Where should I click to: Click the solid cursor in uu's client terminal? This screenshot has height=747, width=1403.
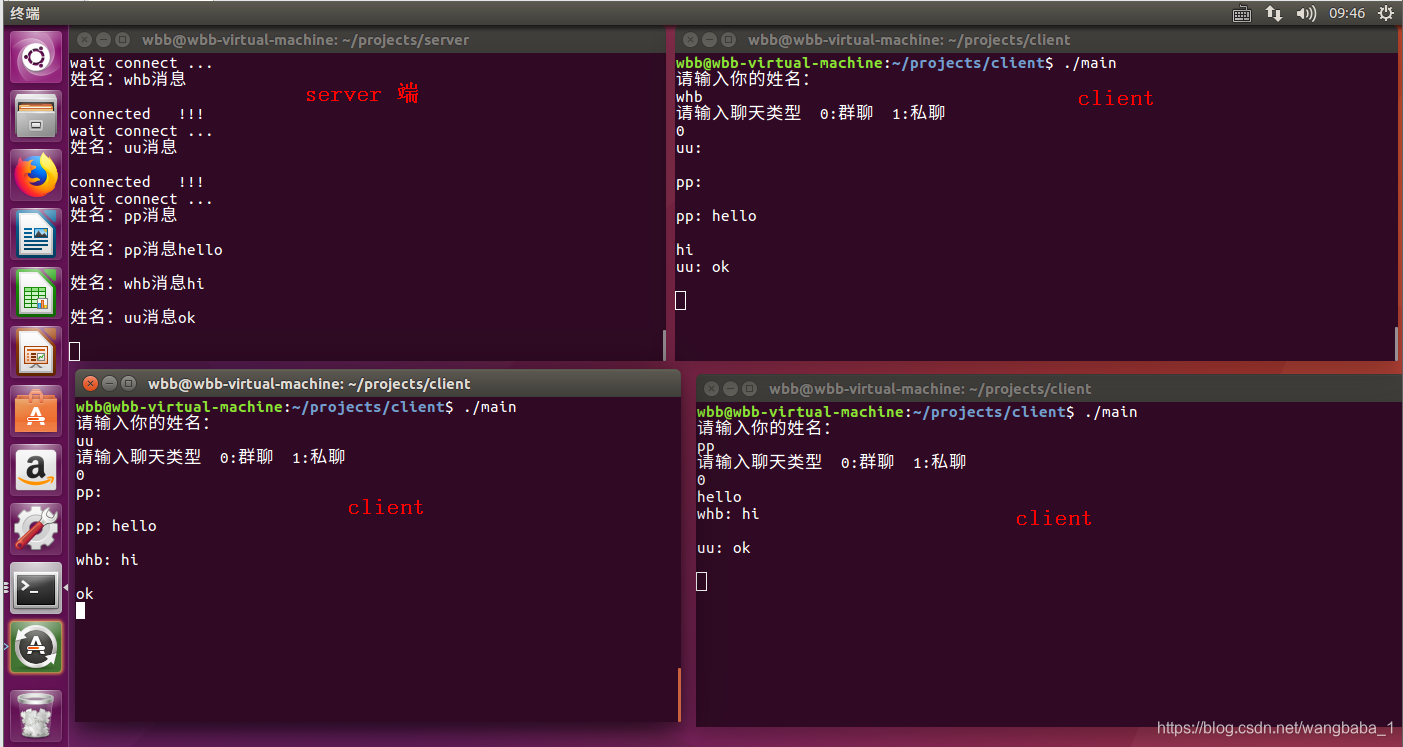(80, 610)
